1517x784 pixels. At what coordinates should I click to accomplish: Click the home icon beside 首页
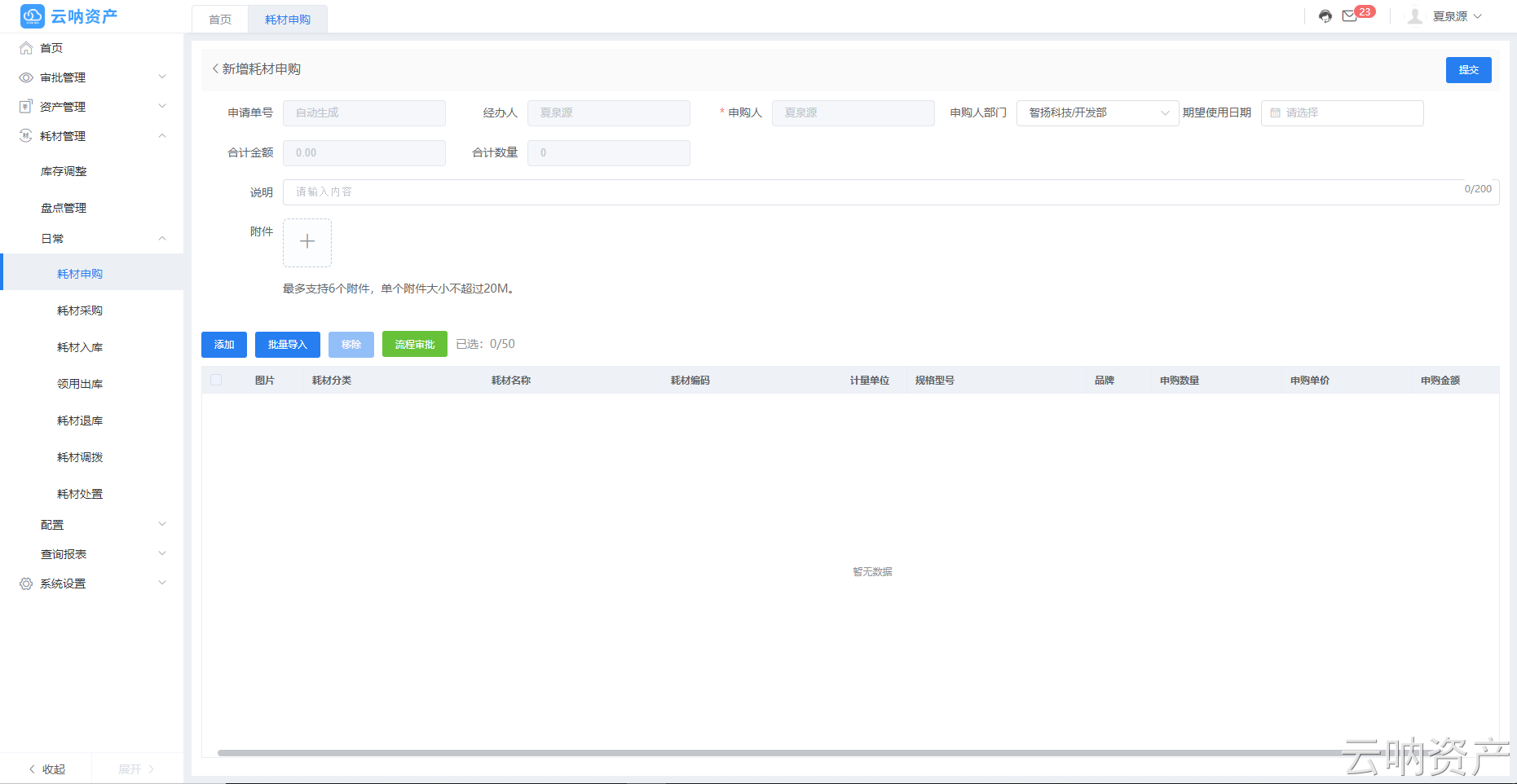[x=26, y=48]
